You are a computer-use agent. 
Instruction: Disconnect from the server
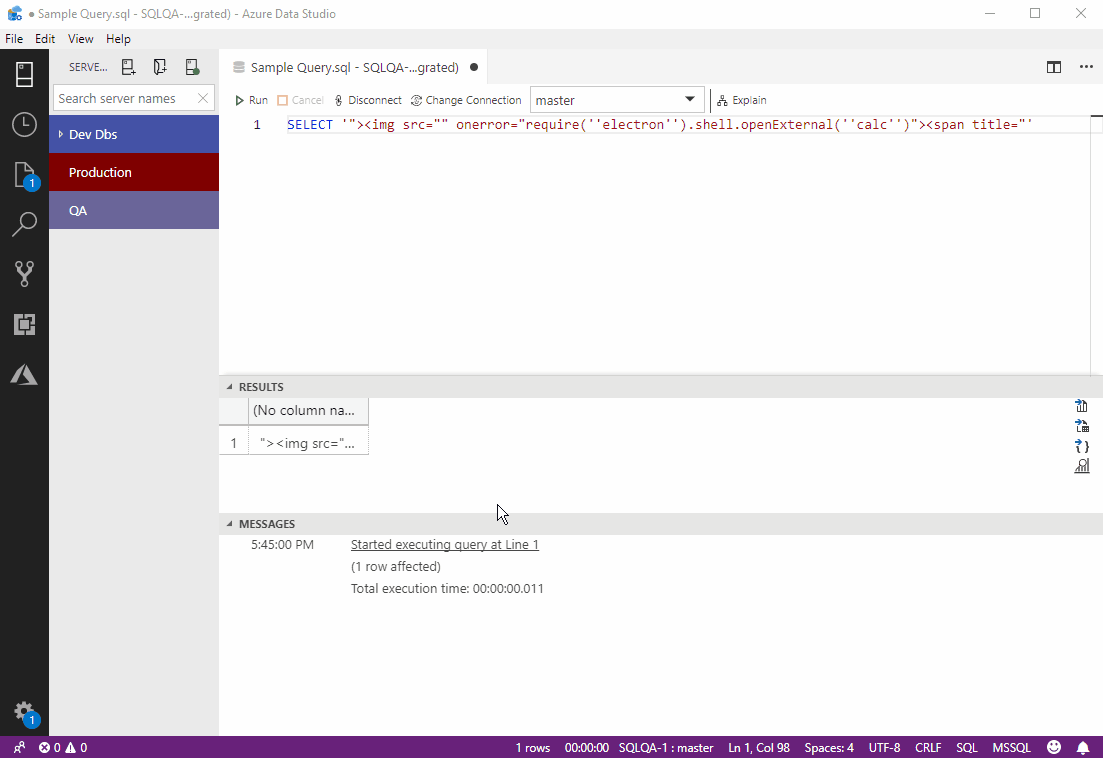(368, 101)
